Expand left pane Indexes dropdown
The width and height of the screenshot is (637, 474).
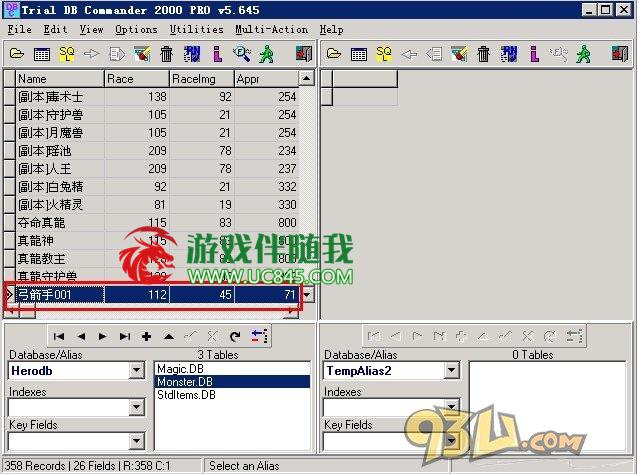(136, 407)
